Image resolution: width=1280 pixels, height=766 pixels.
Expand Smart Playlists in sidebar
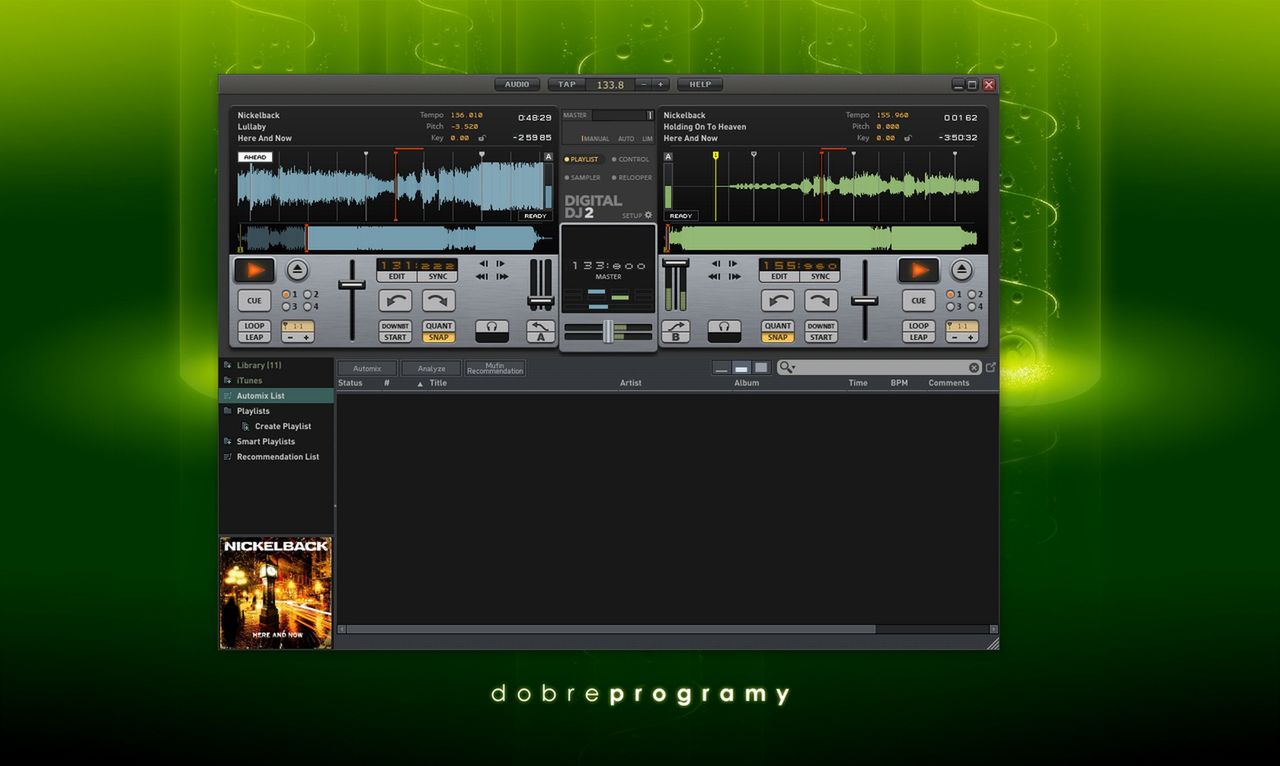click(x=228, y=441)
